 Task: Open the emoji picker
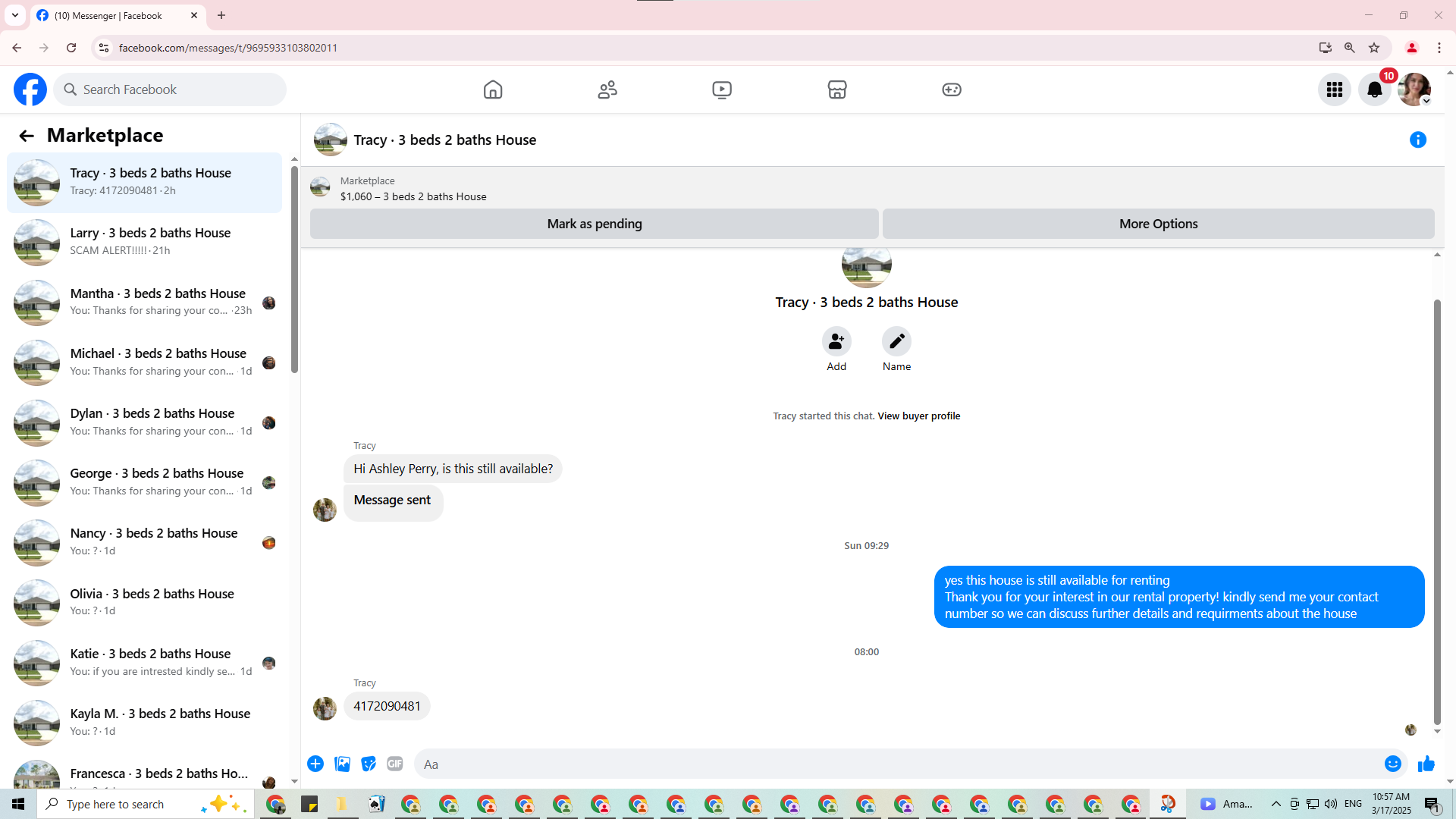click(1393, 764)
